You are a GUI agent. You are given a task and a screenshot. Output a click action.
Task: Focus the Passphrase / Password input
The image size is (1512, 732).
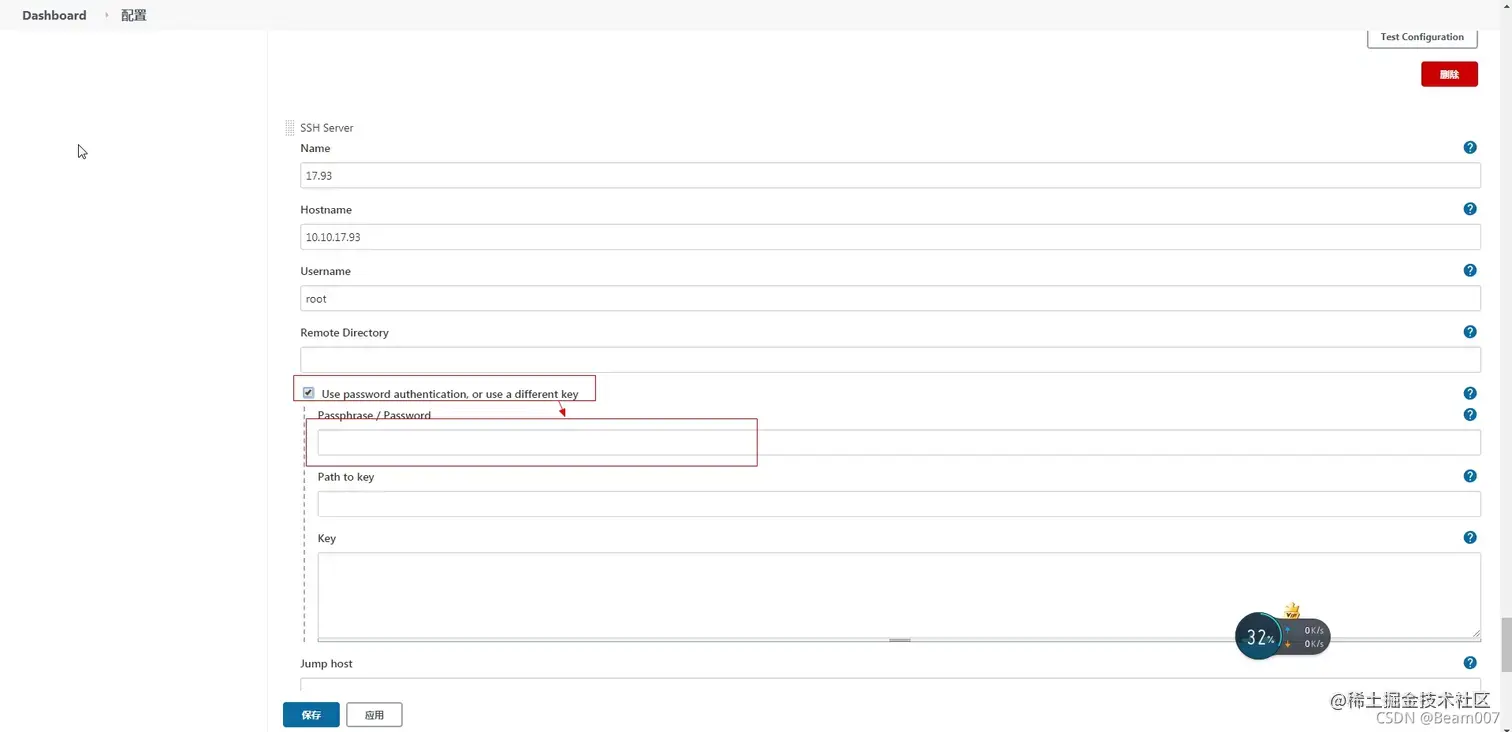coord(899,442)
